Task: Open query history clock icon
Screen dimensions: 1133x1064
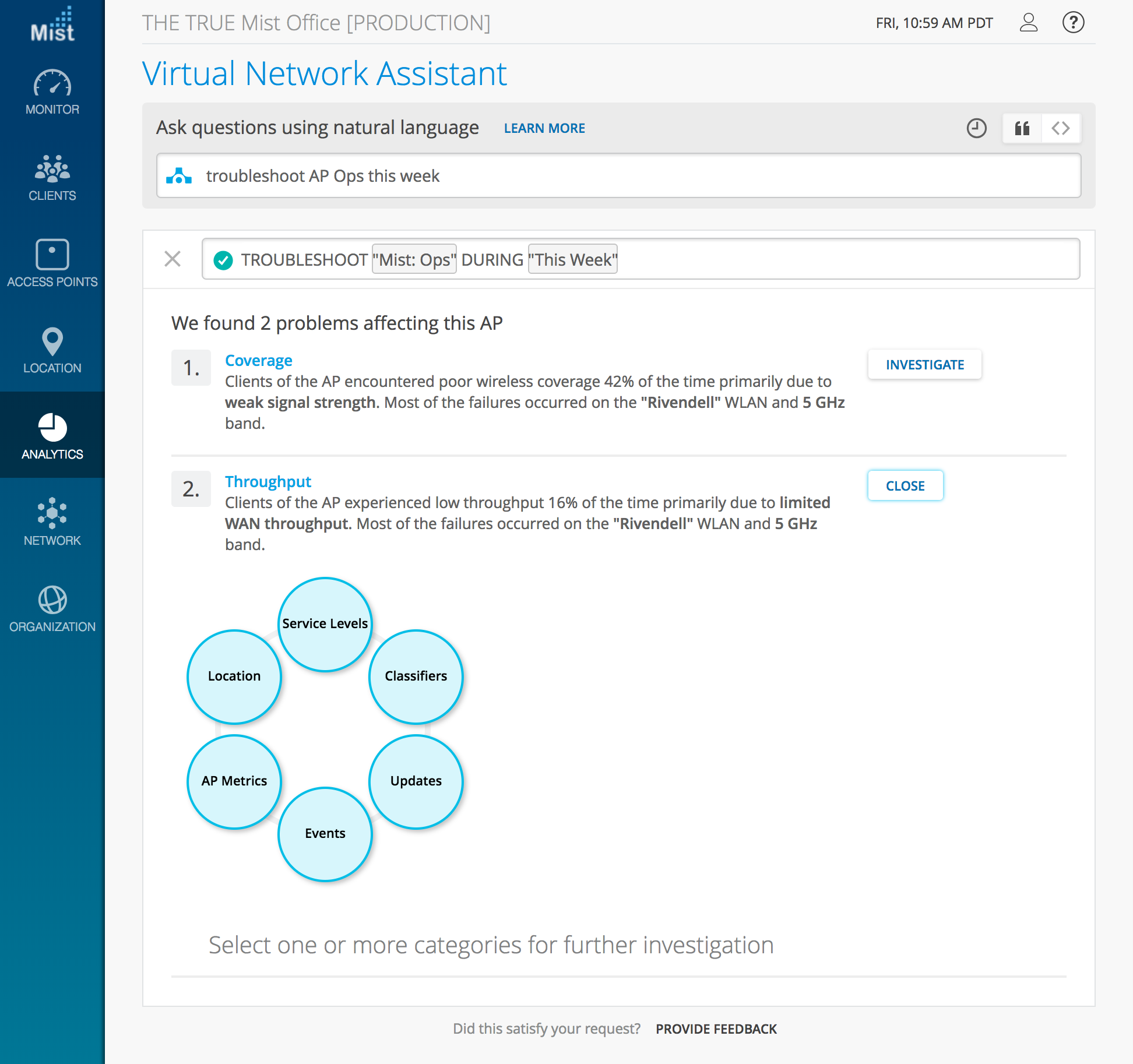Action: coord(976,128)
